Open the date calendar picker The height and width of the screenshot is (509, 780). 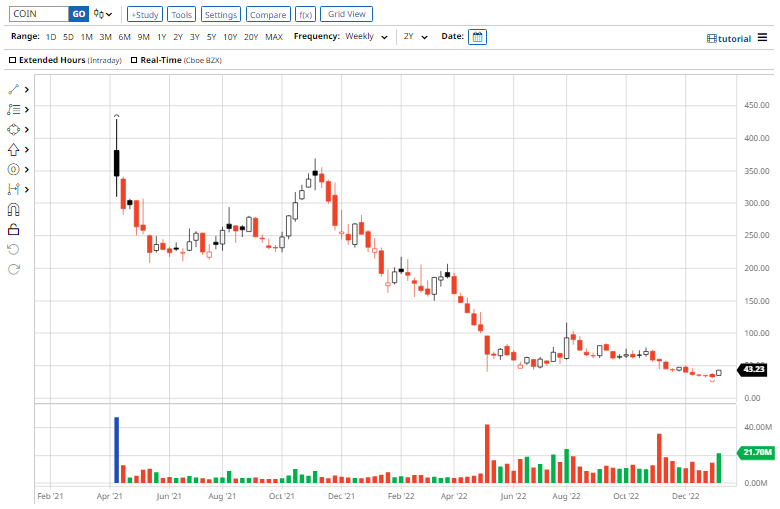point(477,37)
